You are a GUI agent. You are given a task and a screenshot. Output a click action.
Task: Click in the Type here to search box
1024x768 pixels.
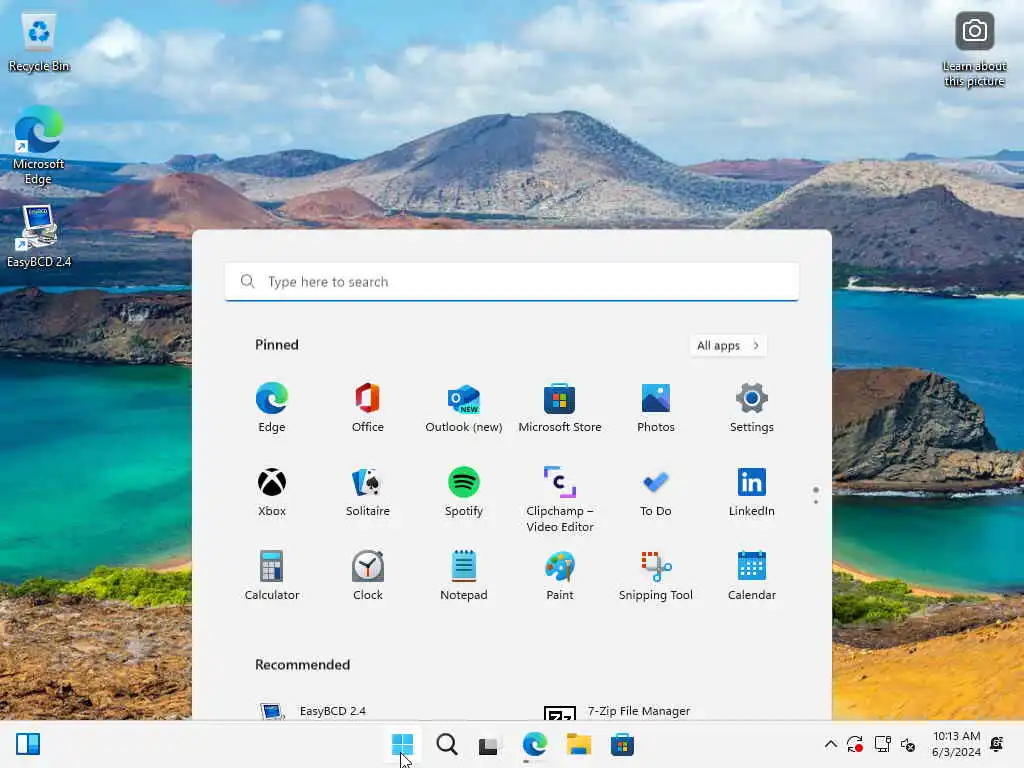(511, 281)
